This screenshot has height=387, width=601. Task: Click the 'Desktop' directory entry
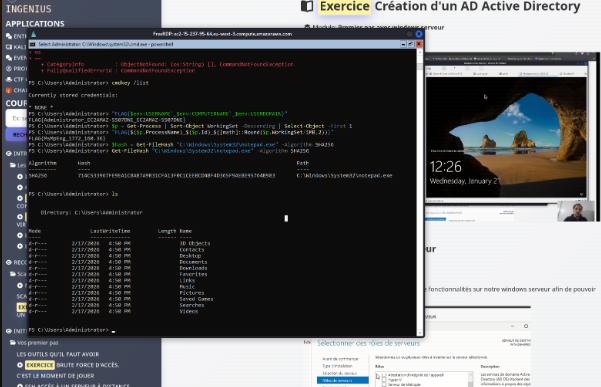coord(190,256)
